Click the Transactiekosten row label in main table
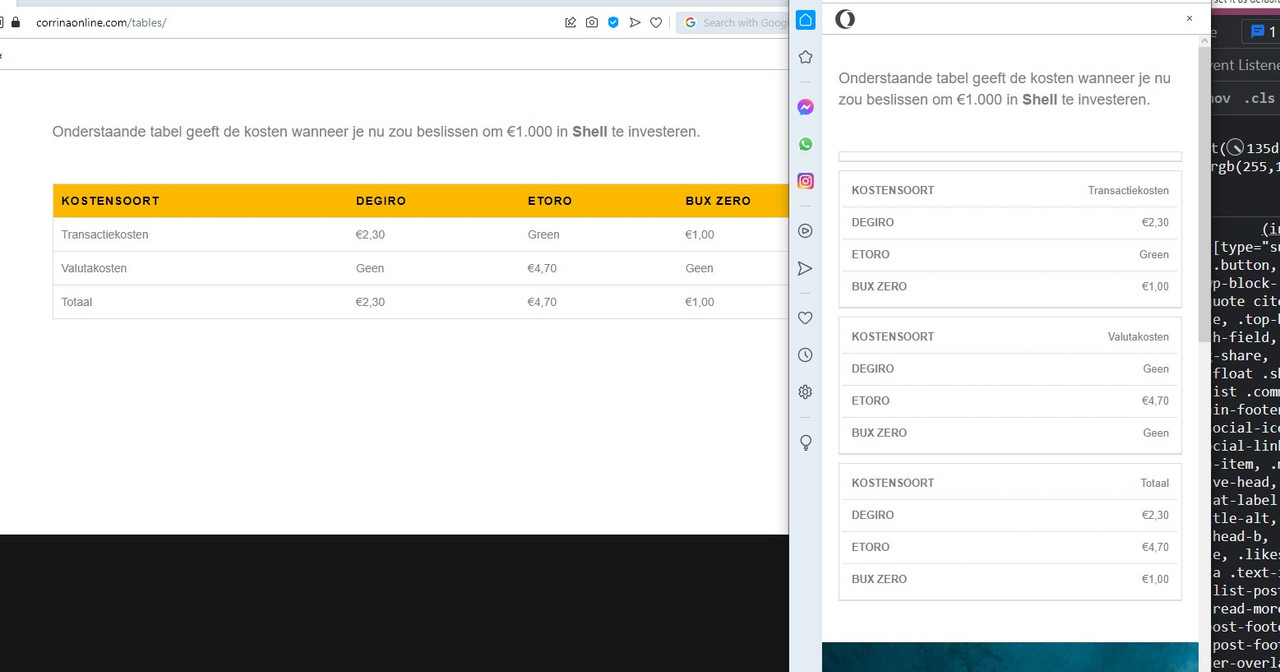The height and width of the screenshot is (672, 1280). tap(105, 235)
